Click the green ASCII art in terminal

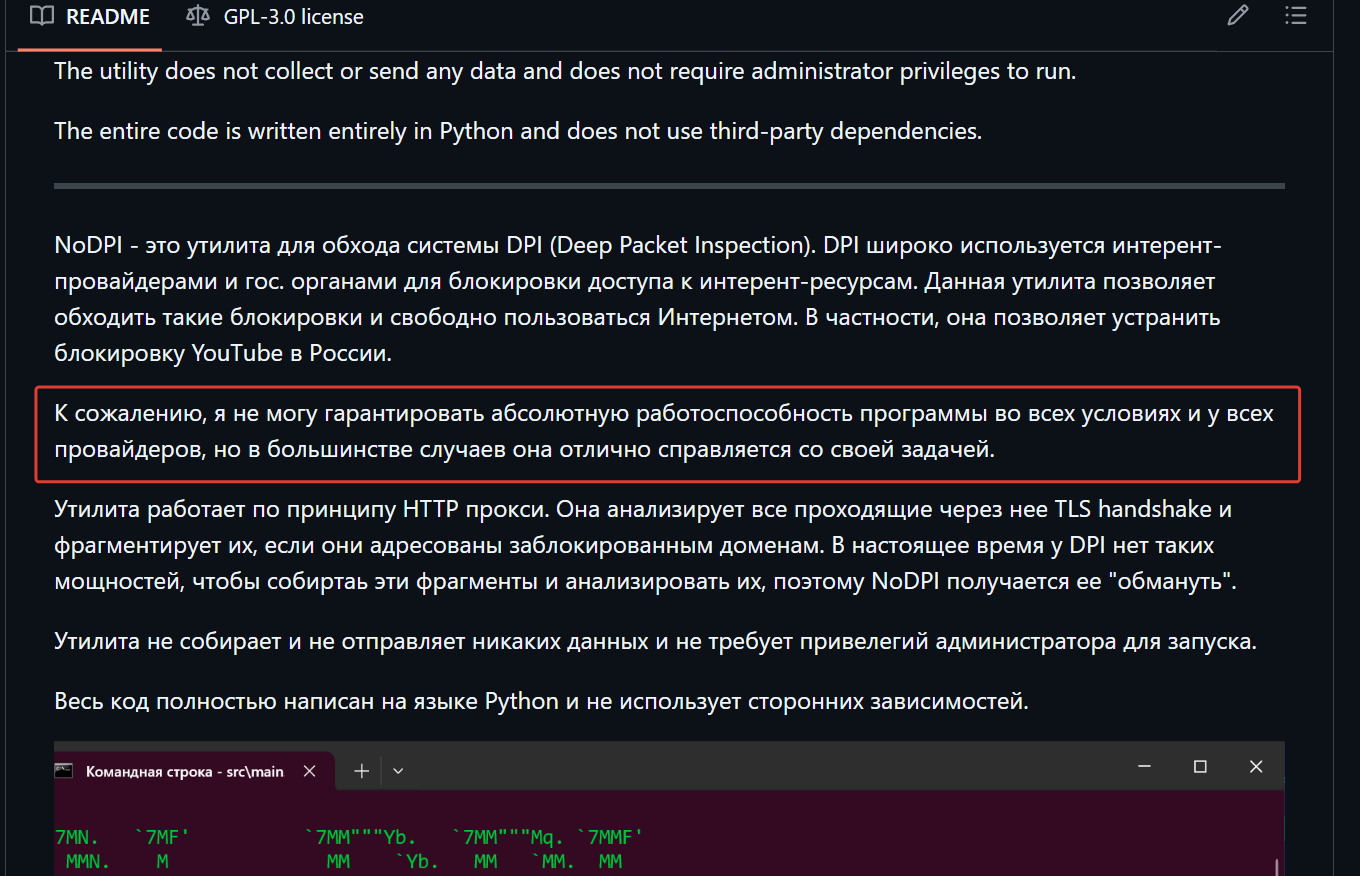point(350,848)
